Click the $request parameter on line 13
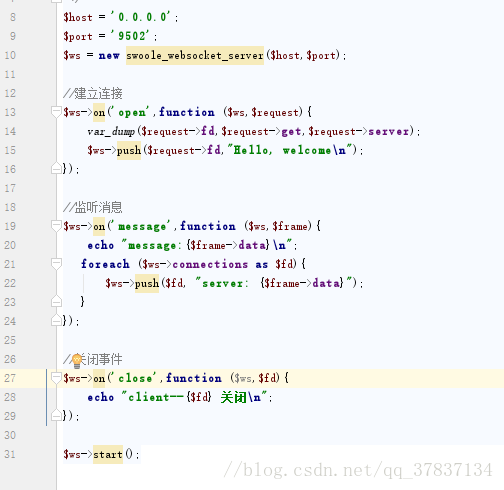The height and width of the screenshot is (490, 504). click(x=275, y=112)
